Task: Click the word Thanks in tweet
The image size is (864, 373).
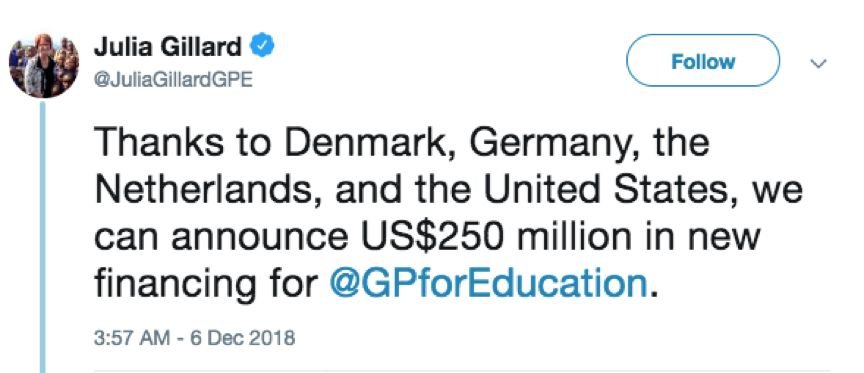Action: [160, 142]
